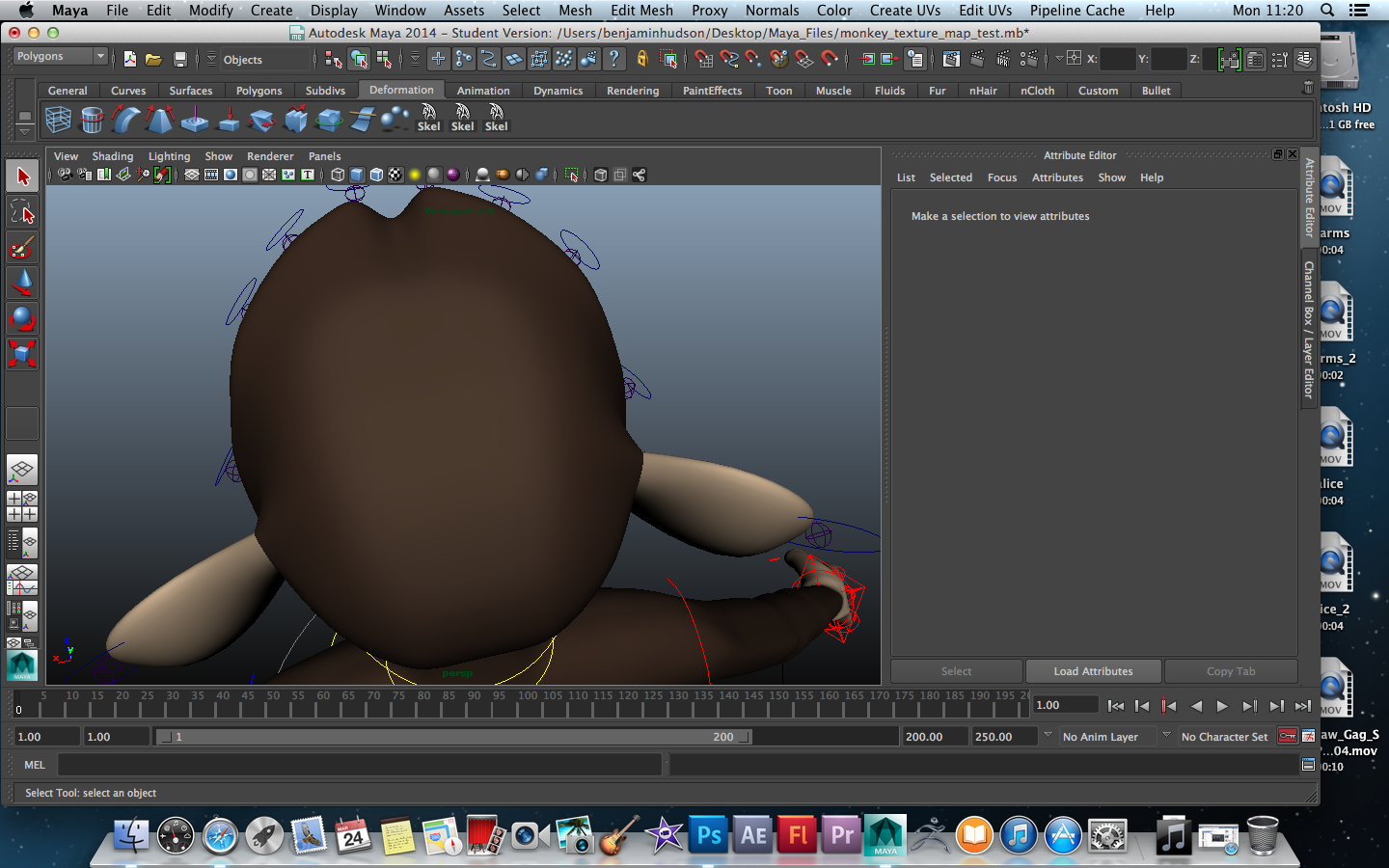Viewport: 1389px width, 868px height.
Task: Toggle textured display in viewport toolbar
Action: [395, 175]
